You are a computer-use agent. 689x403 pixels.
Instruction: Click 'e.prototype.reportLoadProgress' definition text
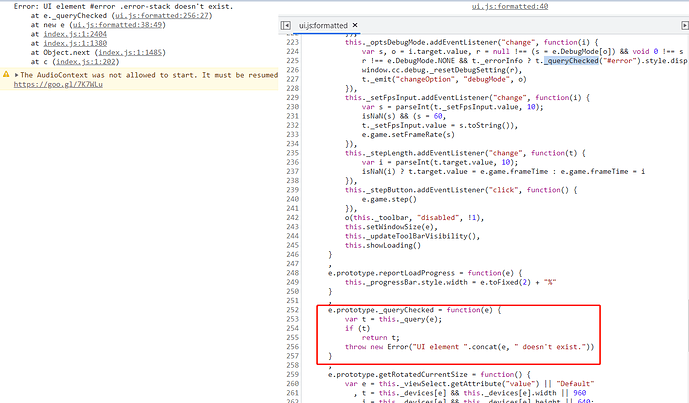click(x=391, y=273)
